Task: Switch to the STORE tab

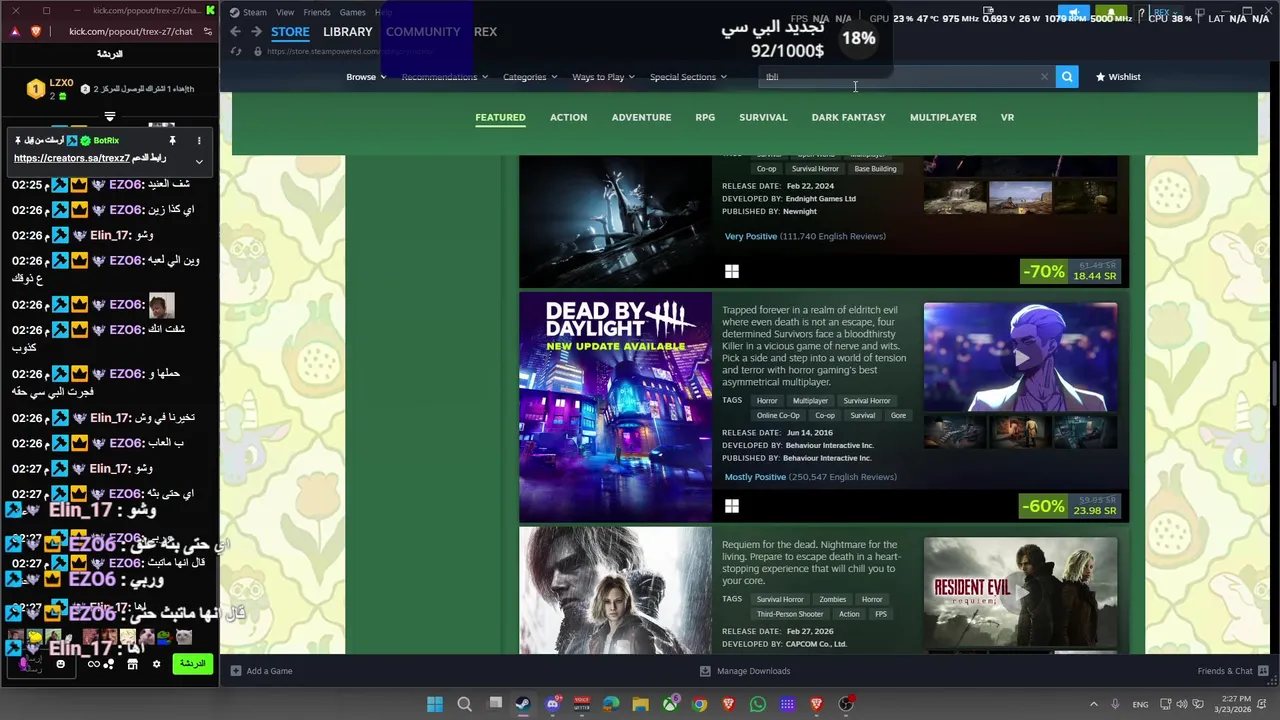Action: click(290, 32)
